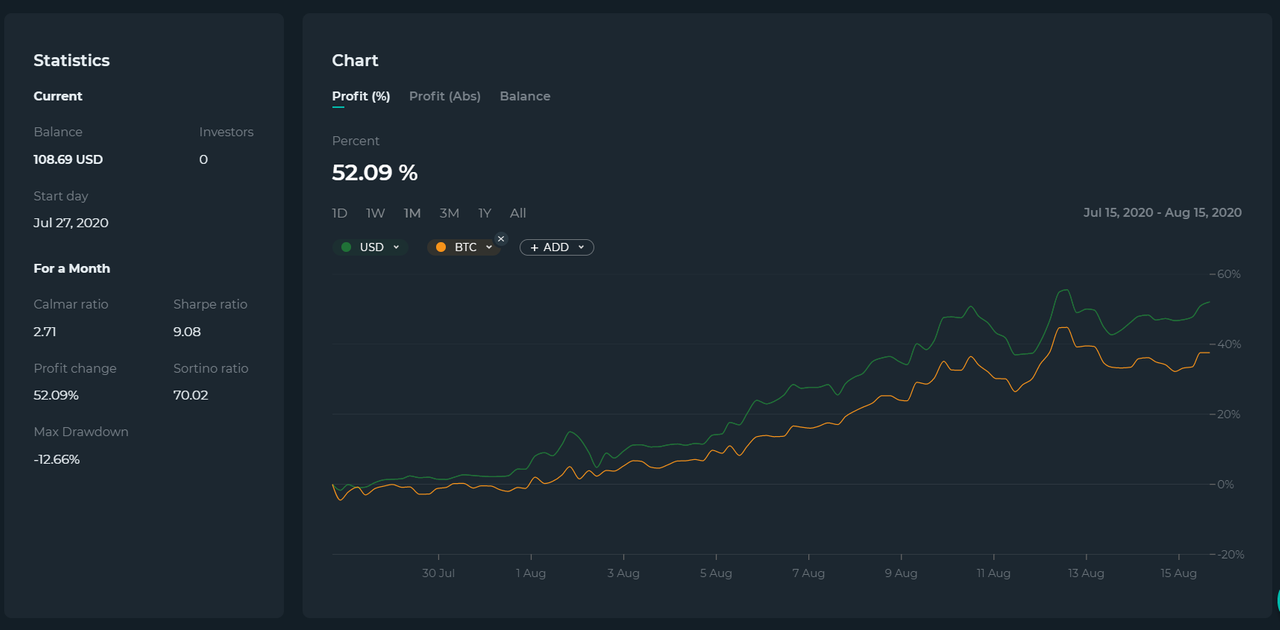Click the 52.09 % percent value

coord(375,172)
